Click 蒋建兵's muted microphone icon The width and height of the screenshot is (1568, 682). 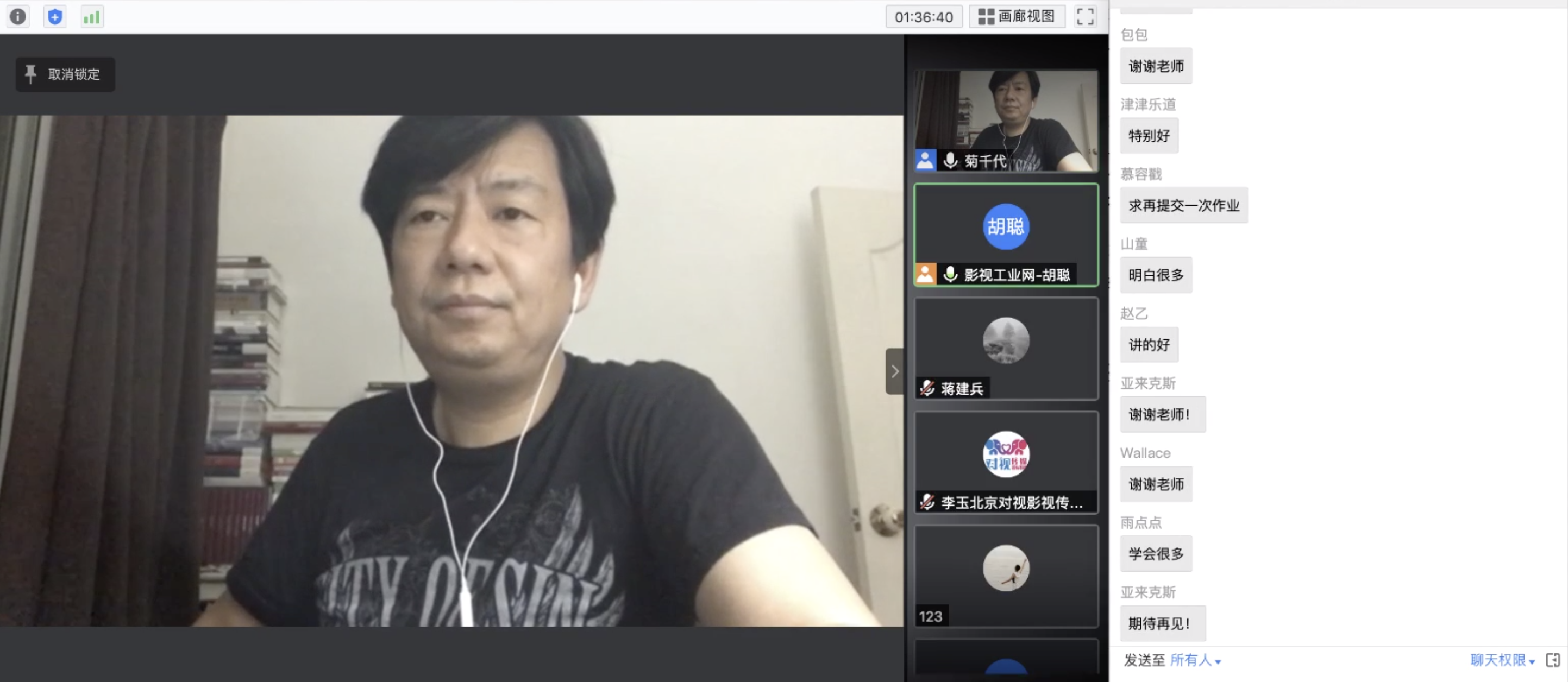coord(927,388)
